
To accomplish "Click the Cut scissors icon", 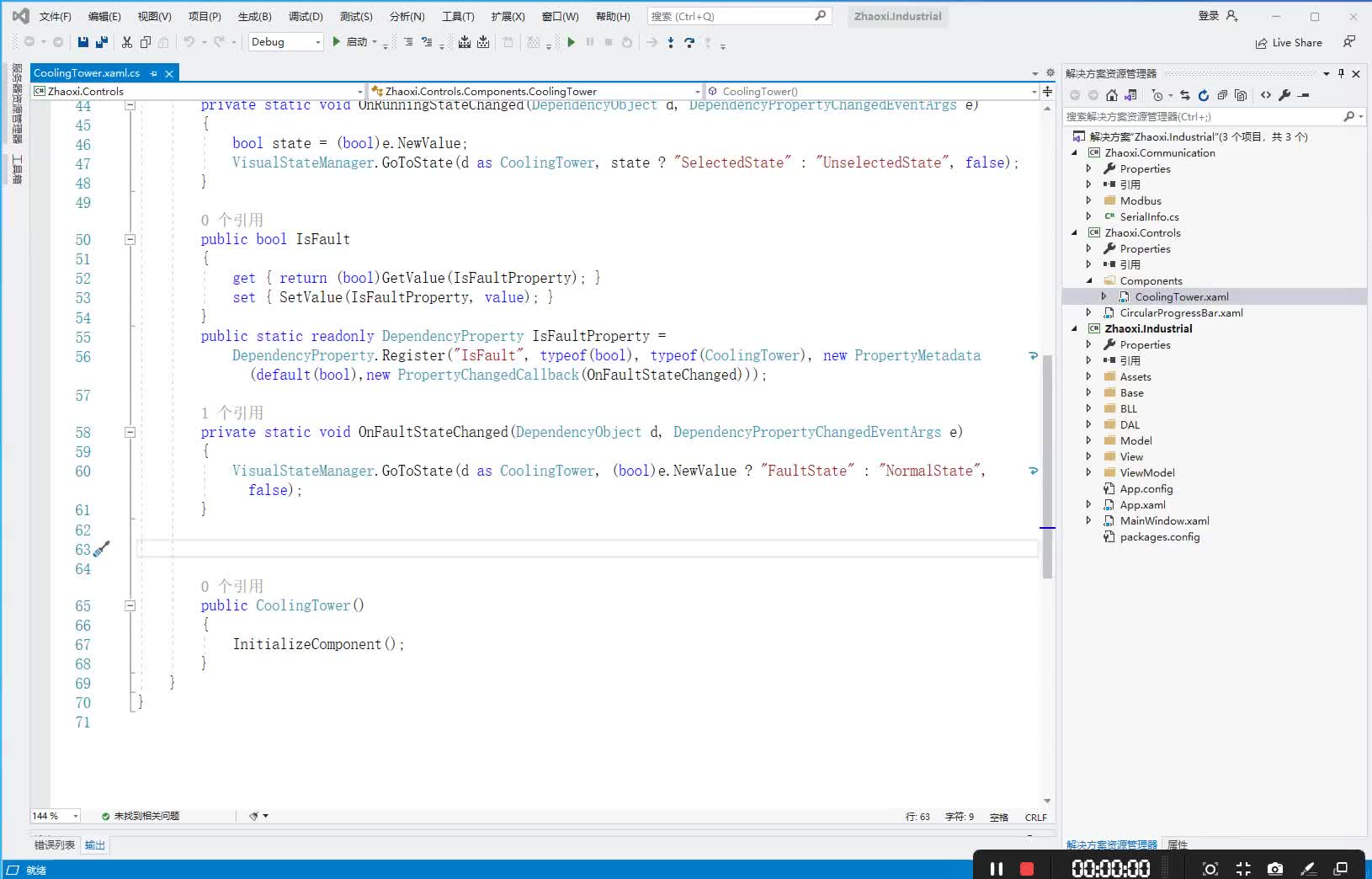I will click(127, 42).
